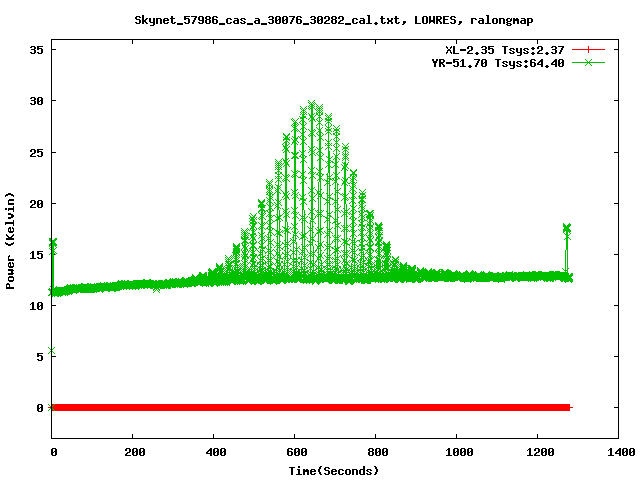Click x-axis tick label '1000'
Image resolution: width=640 pixels, height=480 pixels.
pos(459,452)
